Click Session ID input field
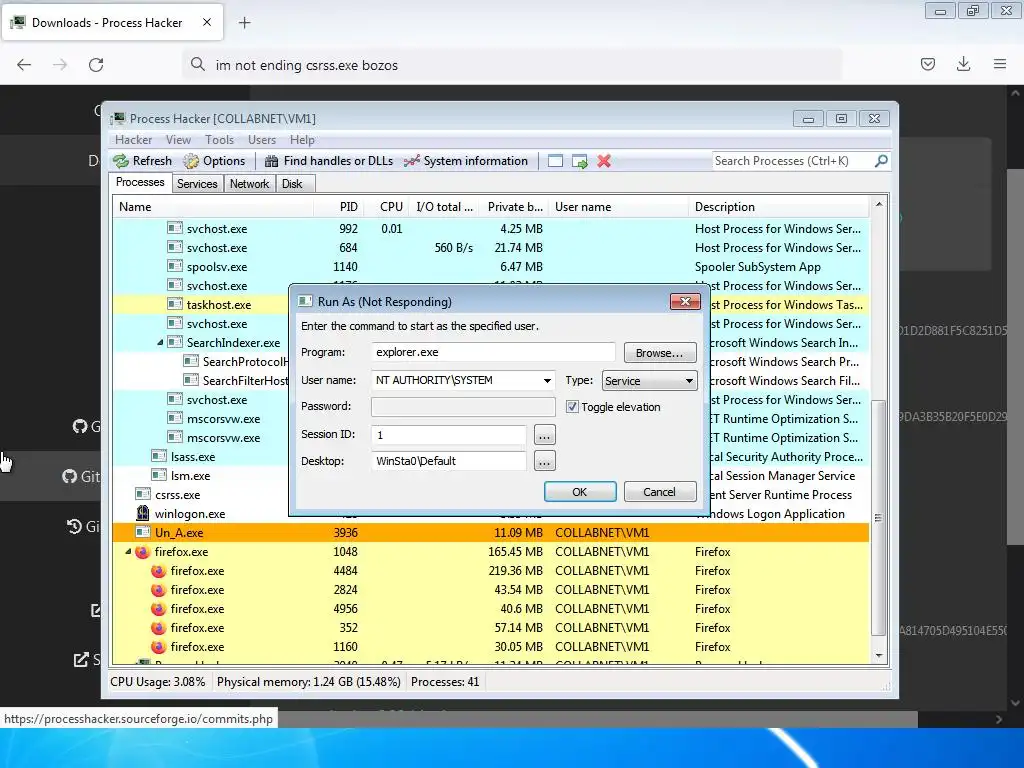This screenshot has width=1024, height=768. coord(449,434)
